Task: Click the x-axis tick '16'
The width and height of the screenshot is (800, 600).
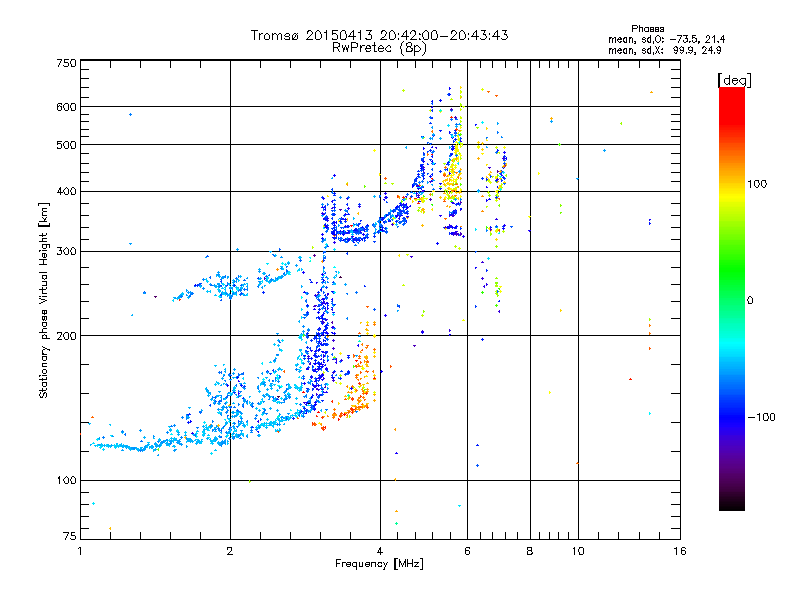Action: 680,551
